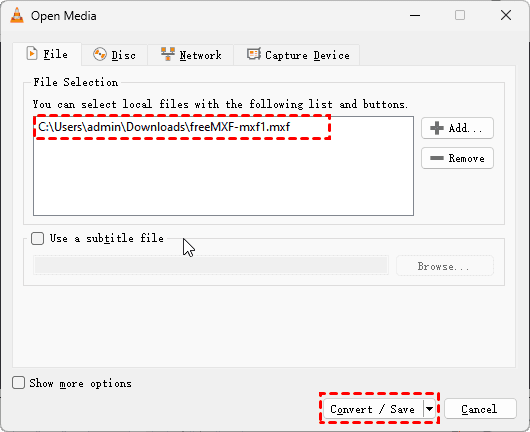The image size is (530, 432).
Task: Enable the Use a subtitle file checkbox
Action: coord(37,238)
